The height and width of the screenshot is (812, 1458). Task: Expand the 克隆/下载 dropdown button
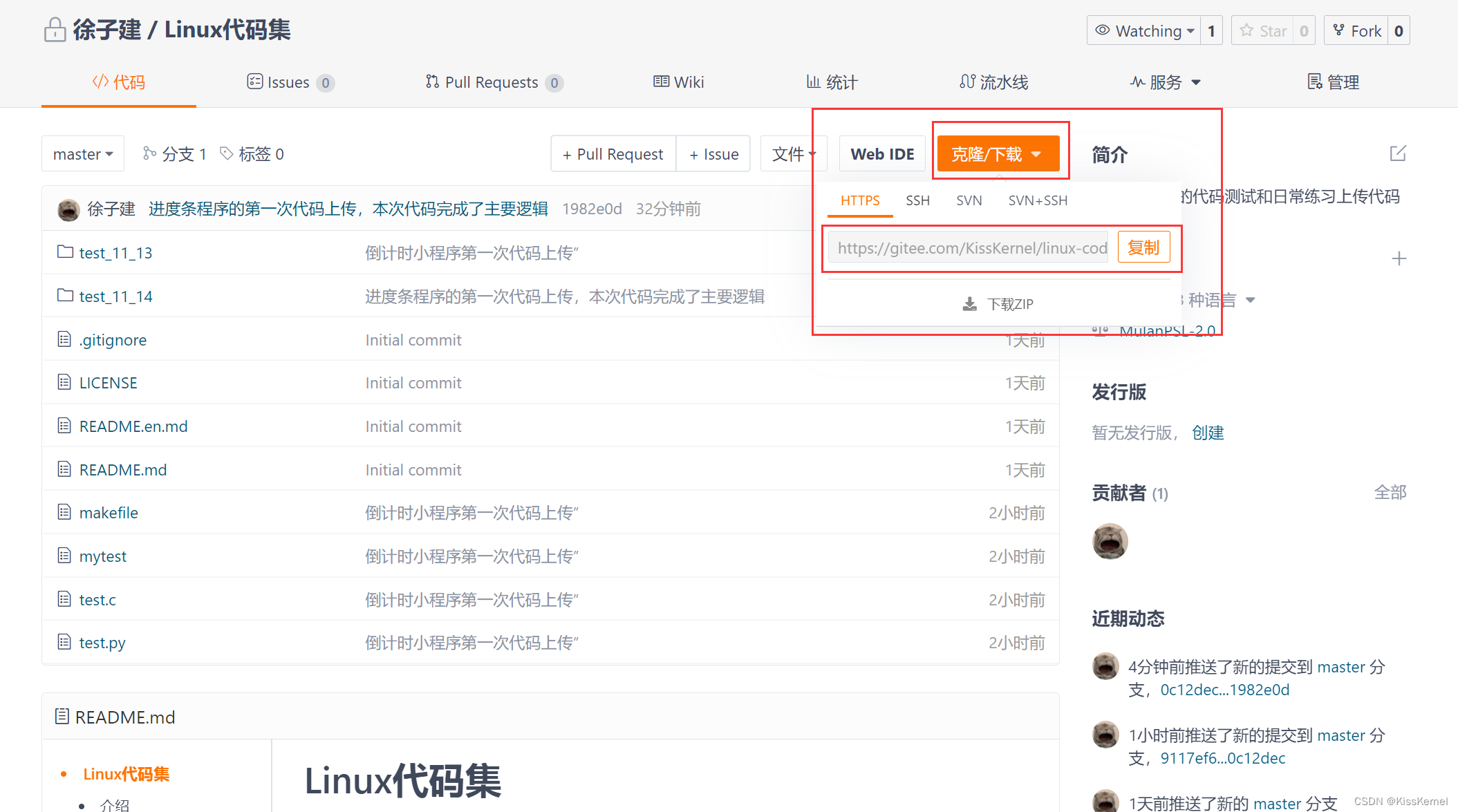pos(998,154)
